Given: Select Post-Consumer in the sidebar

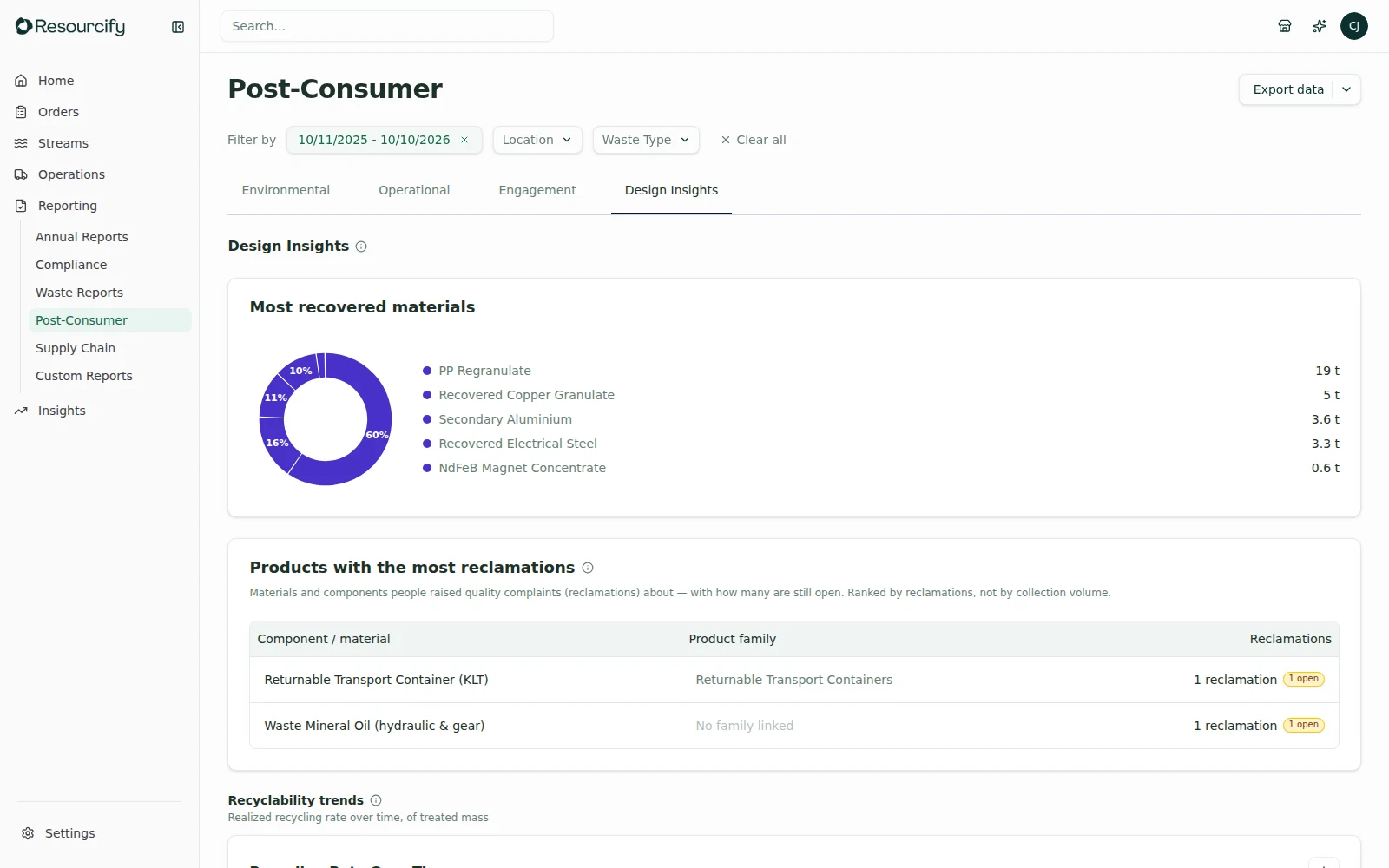Looking at the screenshot, I should coord(109,320).
